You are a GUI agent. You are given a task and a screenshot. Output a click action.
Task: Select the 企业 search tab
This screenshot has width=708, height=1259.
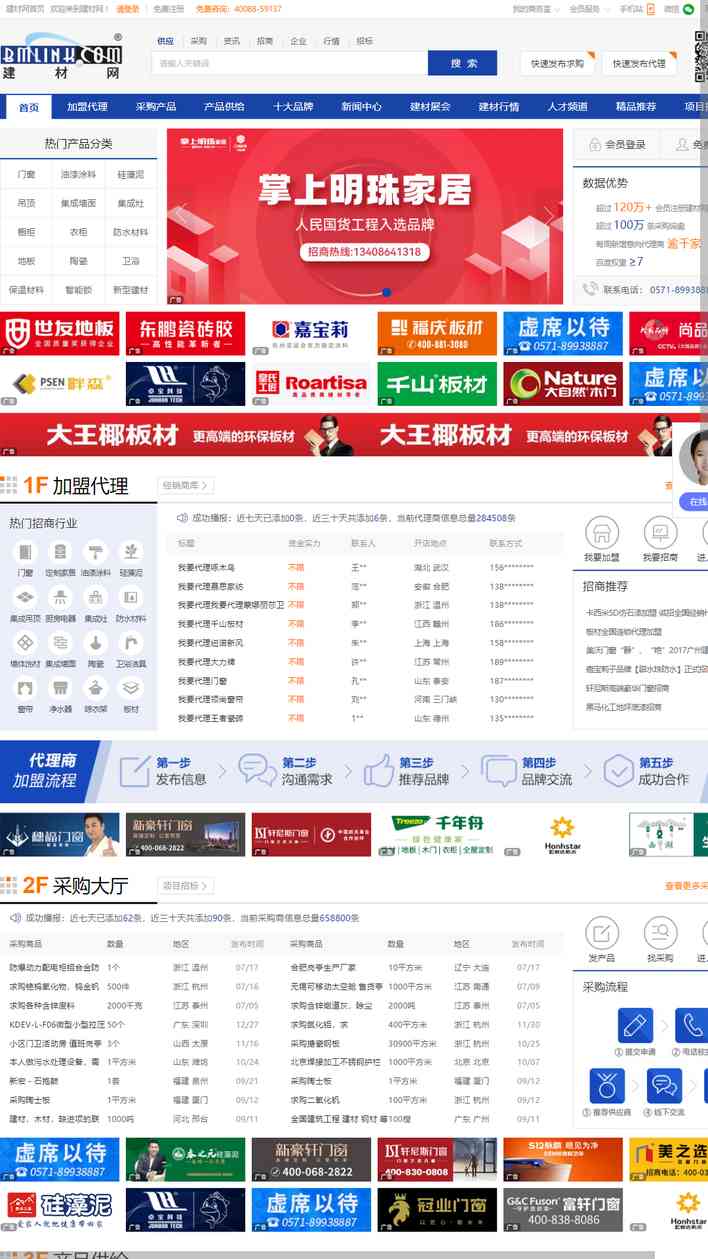click(x=298, y=41)
